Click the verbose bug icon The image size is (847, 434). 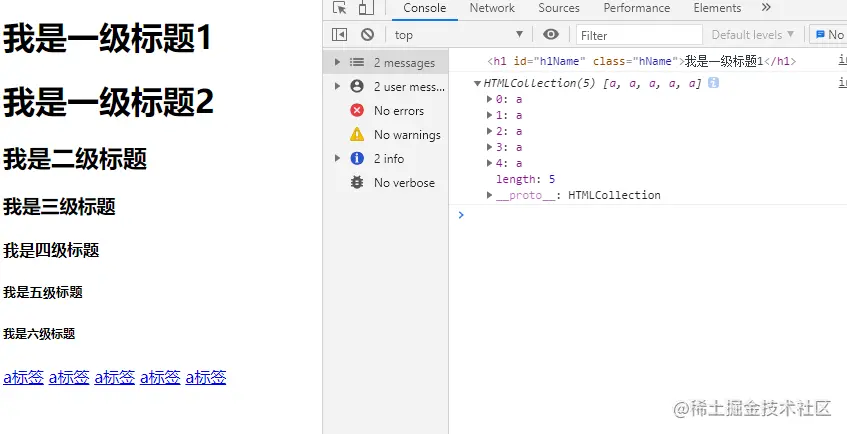coord(357,182)
